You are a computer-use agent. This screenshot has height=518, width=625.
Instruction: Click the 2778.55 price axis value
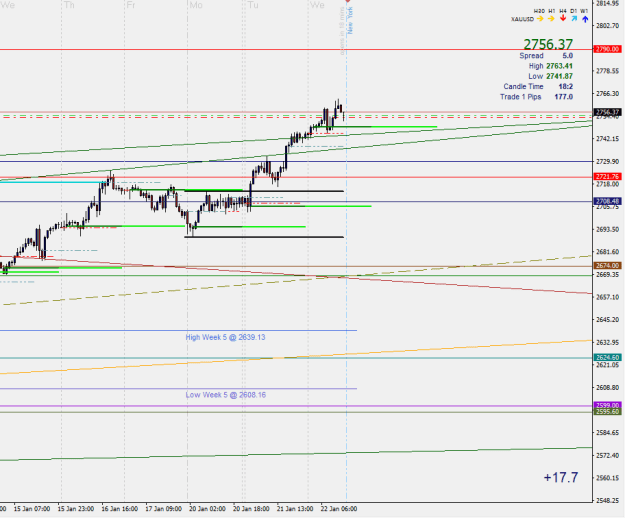point(607,71)
